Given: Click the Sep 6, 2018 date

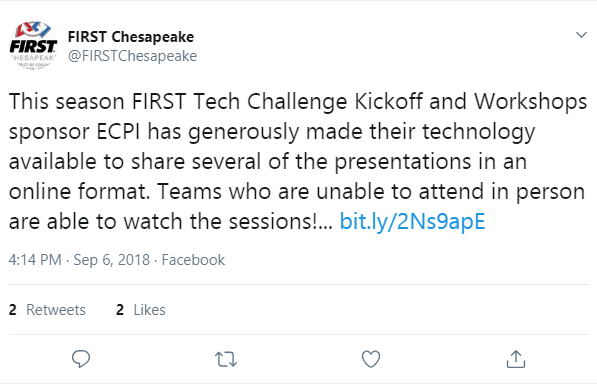Looking at the screenshot, I should tap(112, 260).
